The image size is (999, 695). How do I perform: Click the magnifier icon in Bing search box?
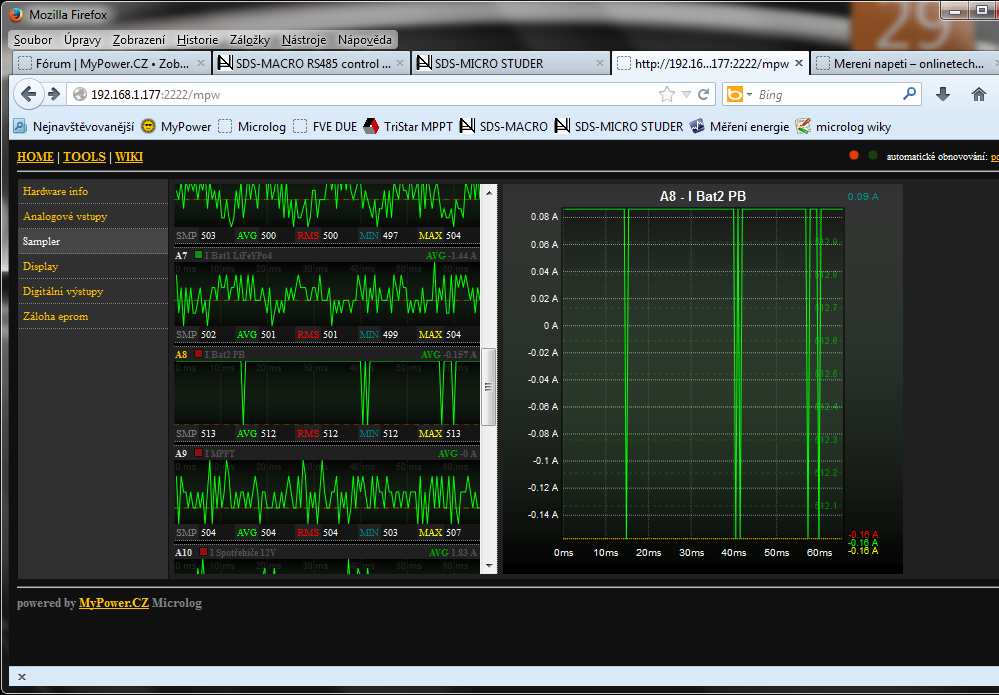click(909, 94)
